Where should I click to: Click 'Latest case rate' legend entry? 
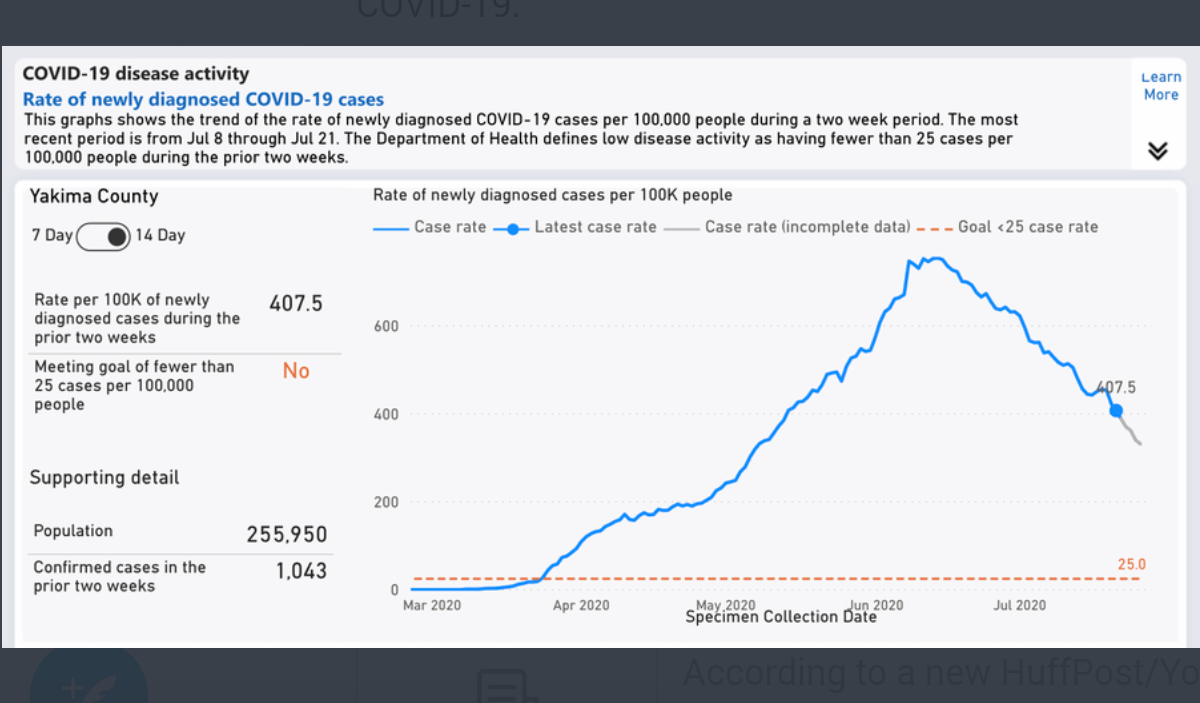tap(576, 227)
